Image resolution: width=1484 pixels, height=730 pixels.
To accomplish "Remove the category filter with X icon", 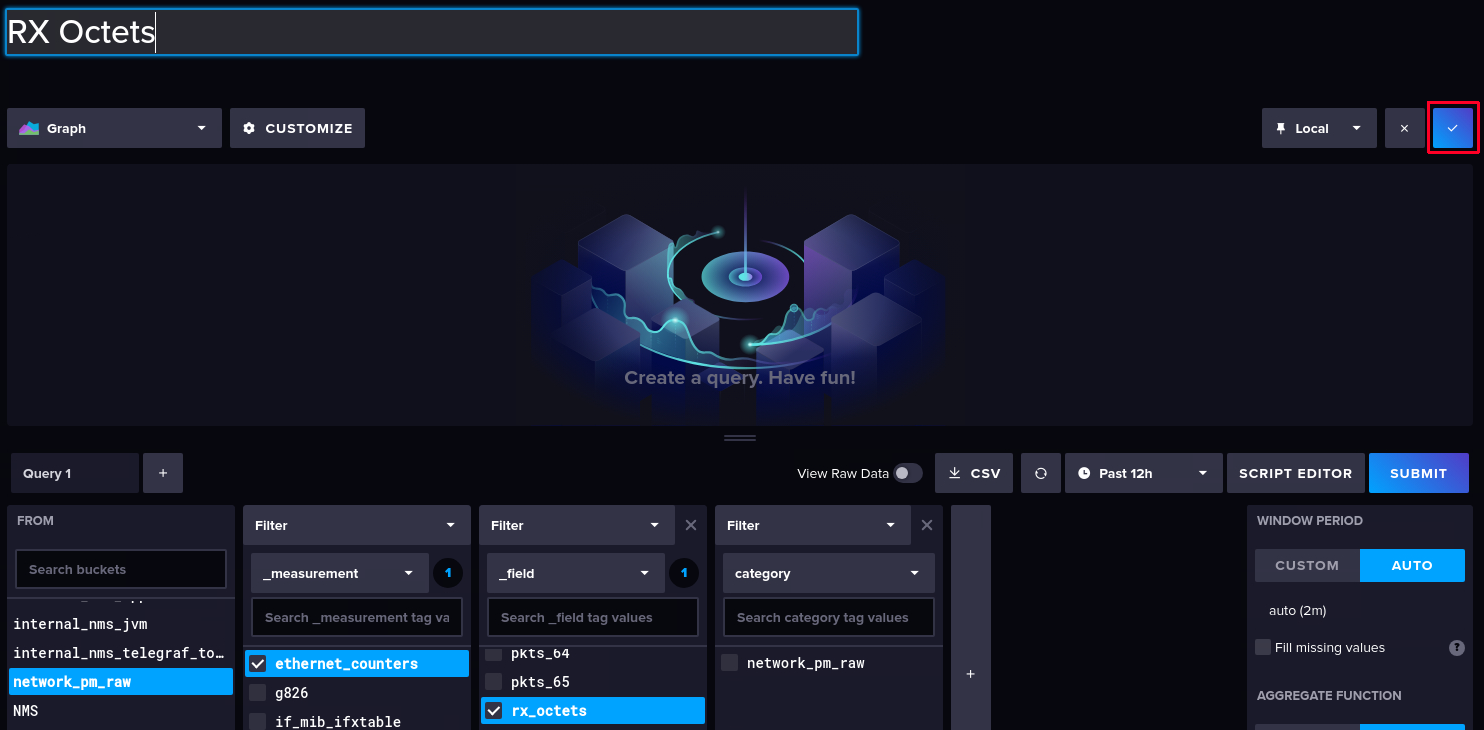I will [x=927, y=525].
